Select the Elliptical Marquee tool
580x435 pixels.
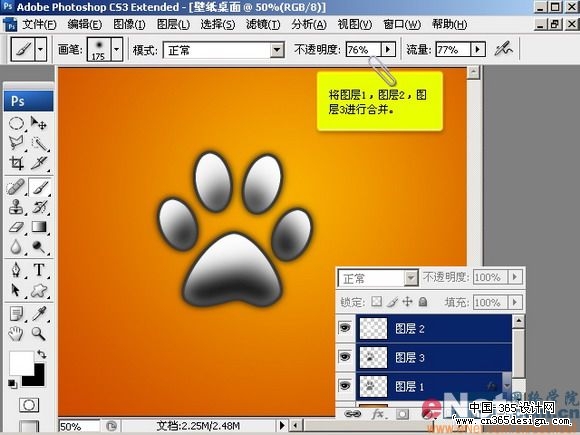(16, 123)
